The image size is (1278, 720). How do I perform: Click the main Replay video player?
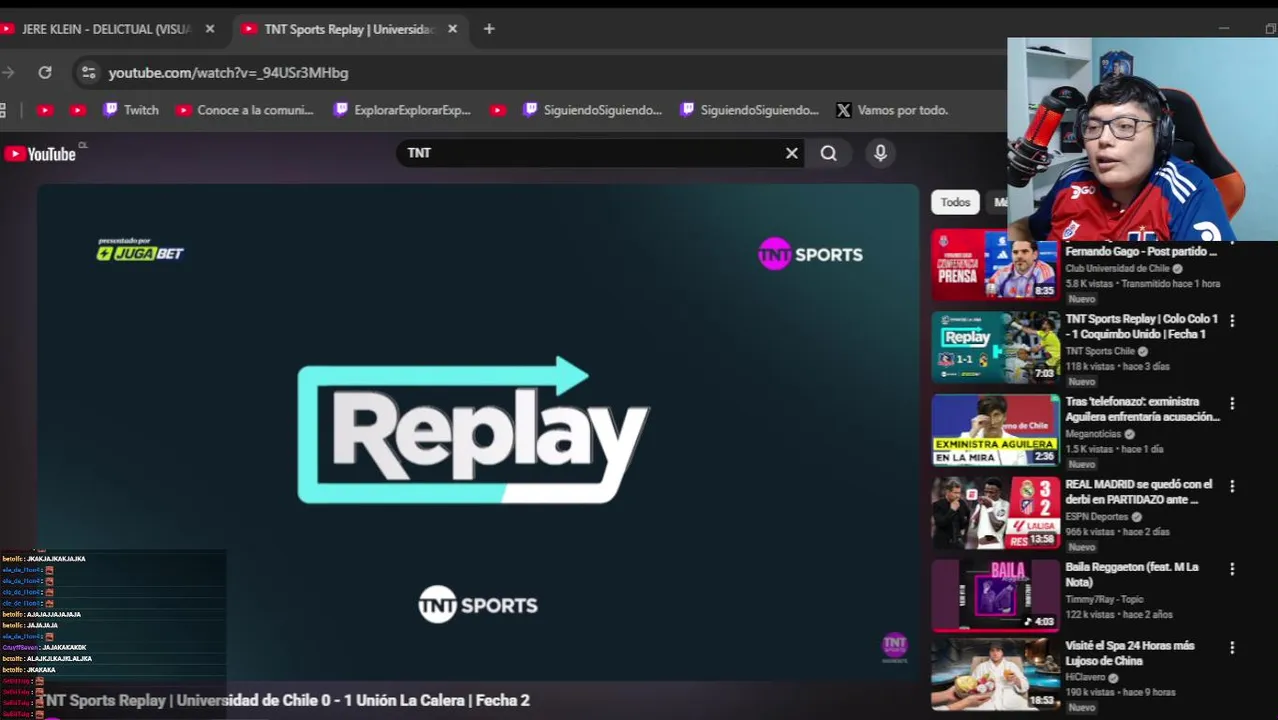click(x=478, y=432)
